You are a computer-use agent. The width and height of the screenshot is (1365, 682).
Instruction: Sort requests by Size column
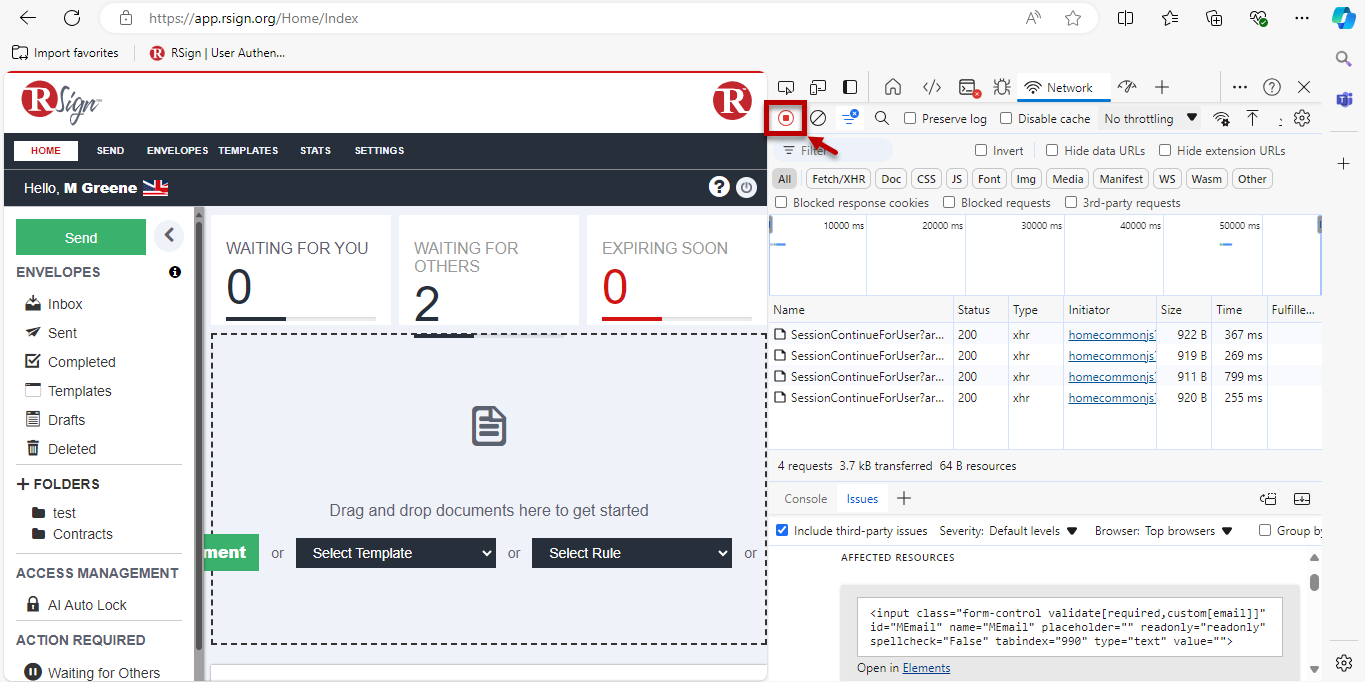pos(1183,310)
